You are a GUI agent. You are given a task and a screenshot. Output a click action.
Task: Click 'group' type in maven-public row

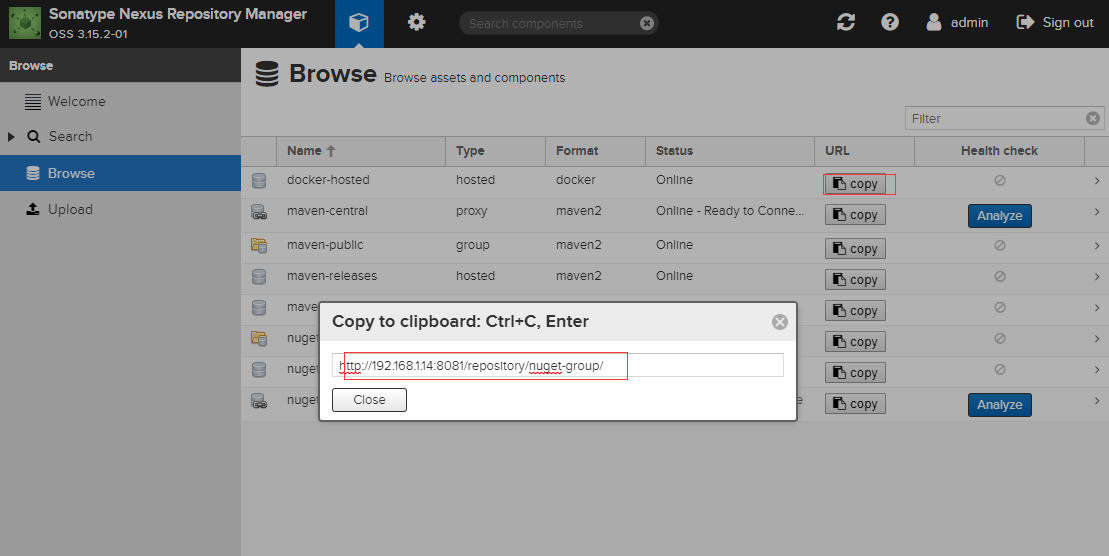472,245
